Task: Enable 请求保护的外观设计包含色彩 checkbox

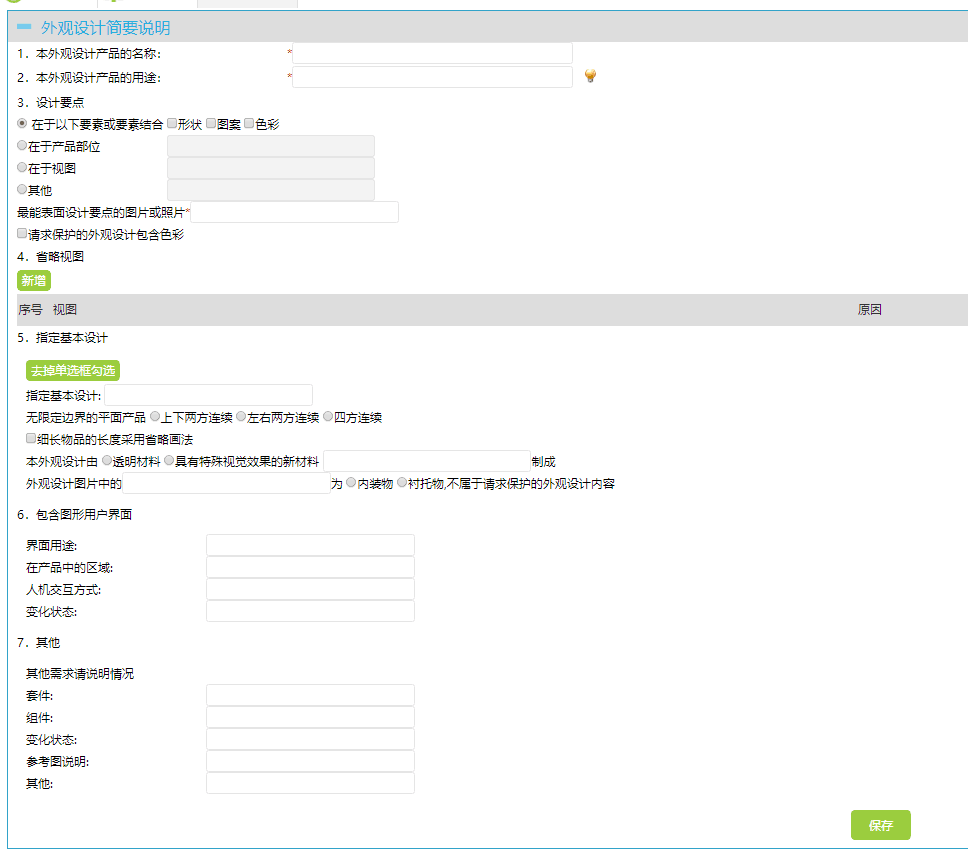Action: [22, 233]
